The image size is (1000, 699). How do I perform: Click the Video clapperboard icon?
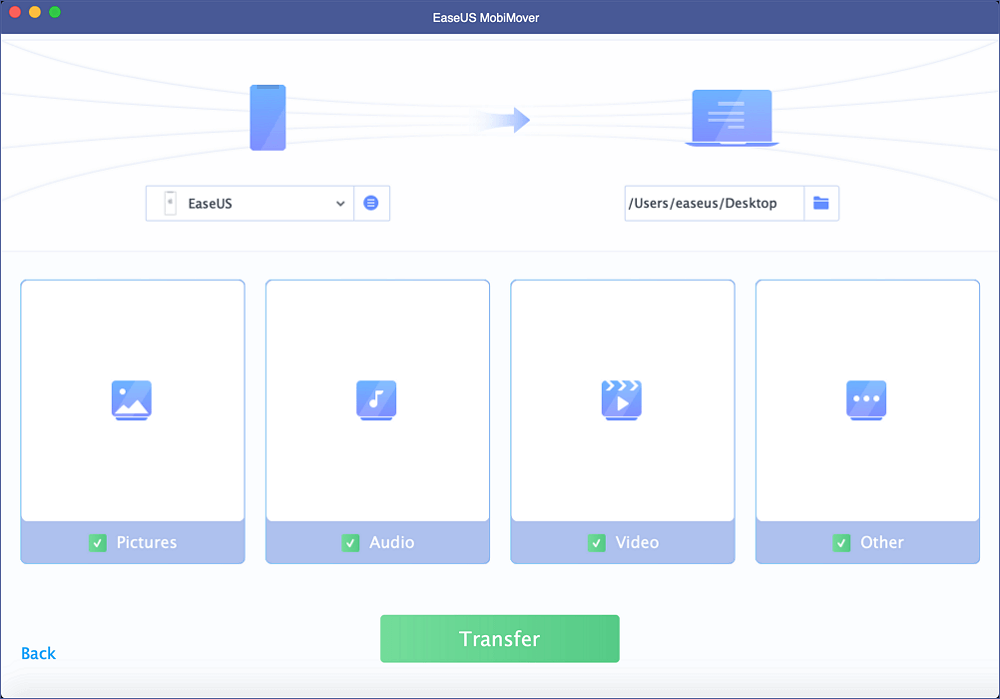[622, 401]
